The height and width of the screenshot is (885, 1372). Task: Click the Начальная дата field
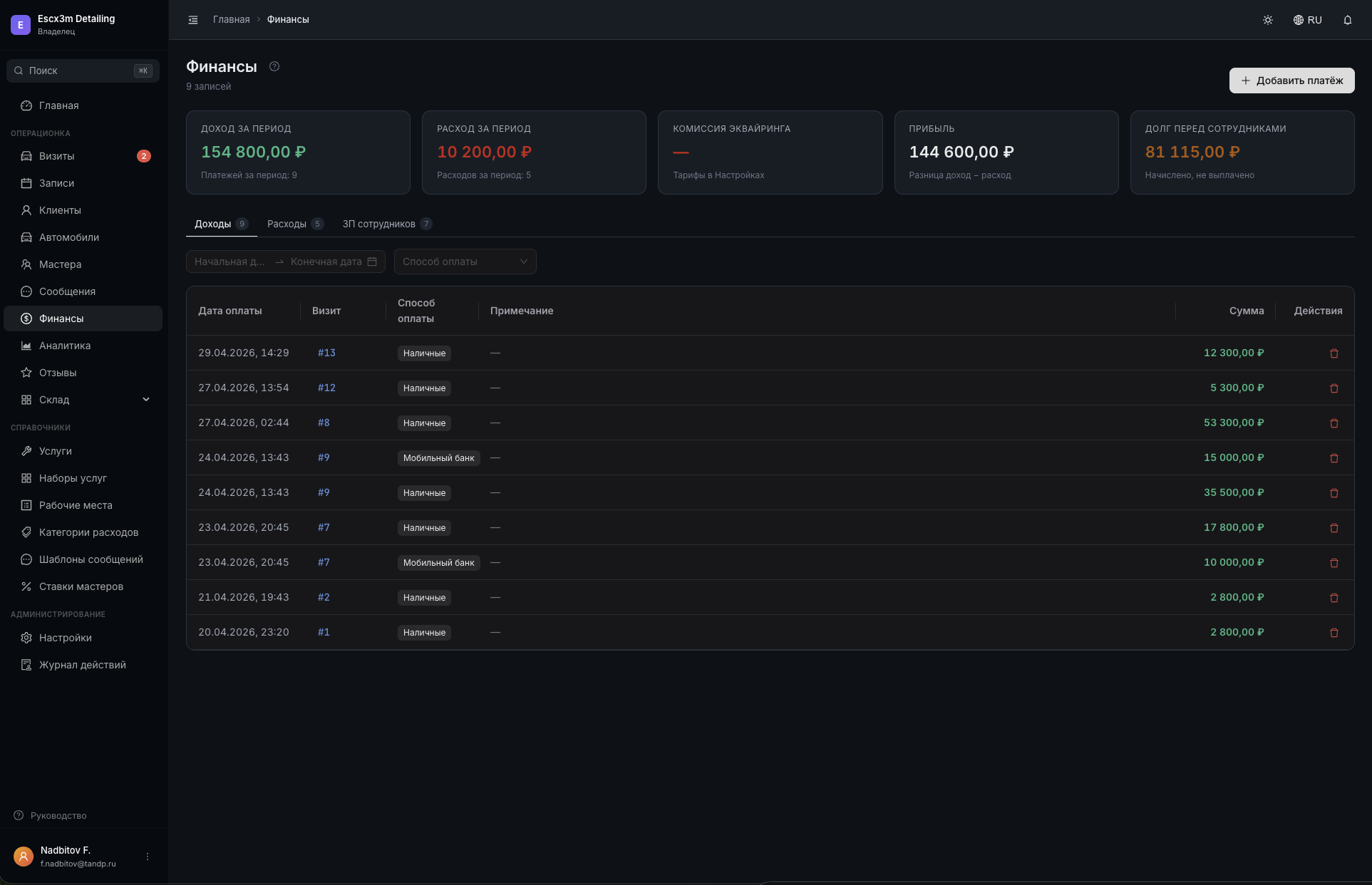pos(229,262)
